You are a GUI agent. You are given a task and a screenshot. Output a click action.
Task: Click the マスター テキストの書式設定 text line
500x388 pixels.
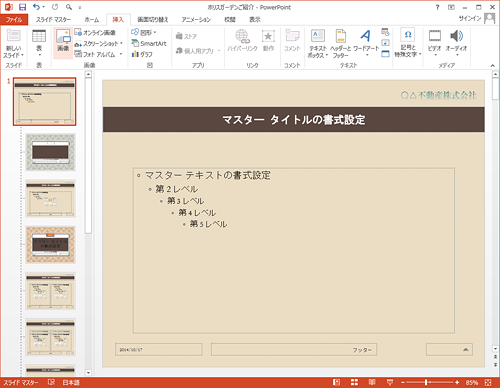[208, 175]
